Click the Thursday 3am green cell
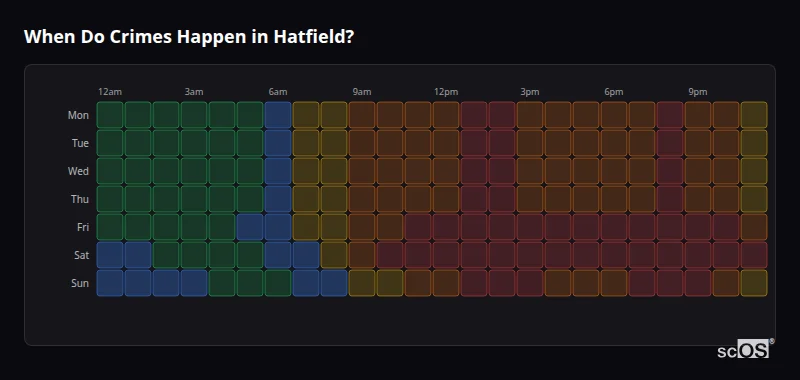 (x=194, y=199)
